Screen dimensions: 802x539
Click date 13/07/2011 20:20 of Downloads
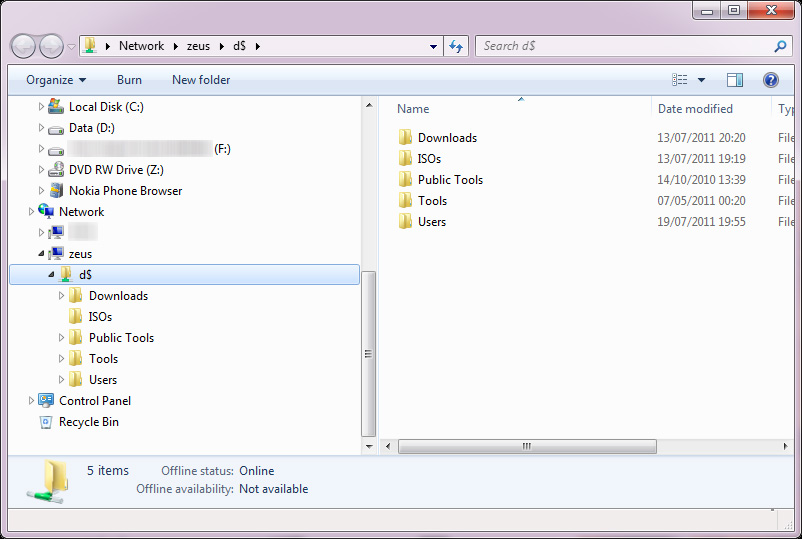(701, 138)
